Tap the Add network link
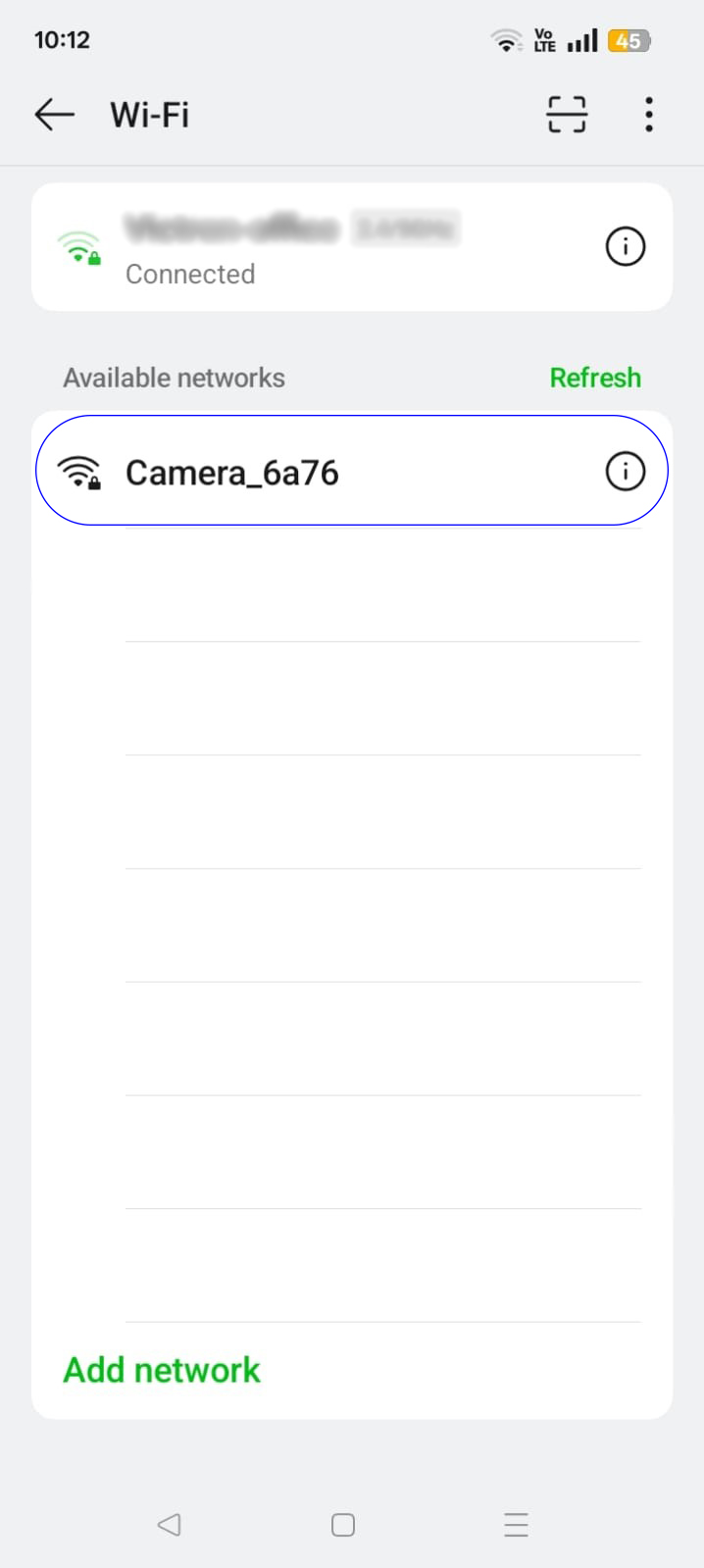704x1568 pixels. coord(162,1370)
